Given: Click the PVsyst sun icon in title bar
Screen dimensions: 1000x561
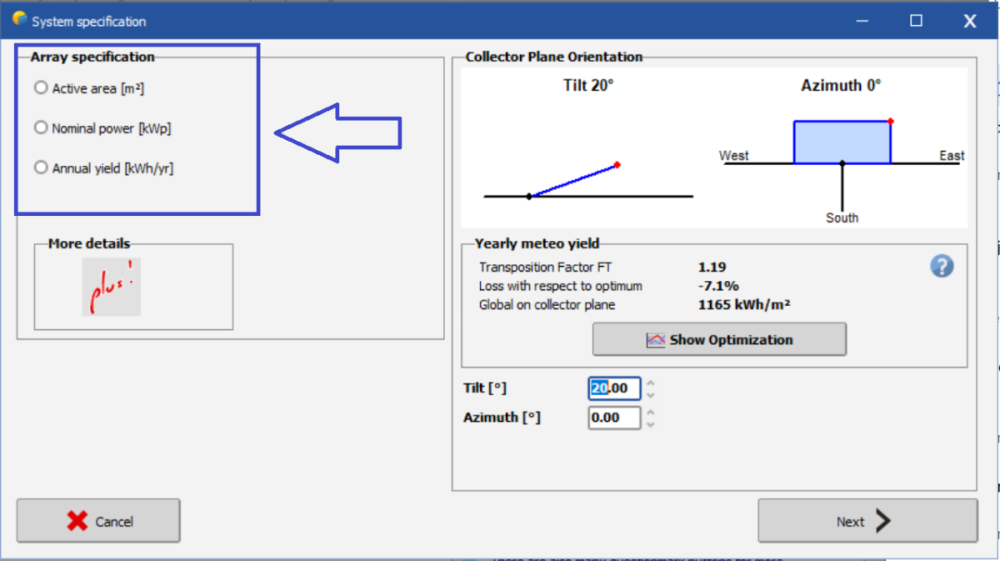Looking at the screenshot, I should coord(18,20).
